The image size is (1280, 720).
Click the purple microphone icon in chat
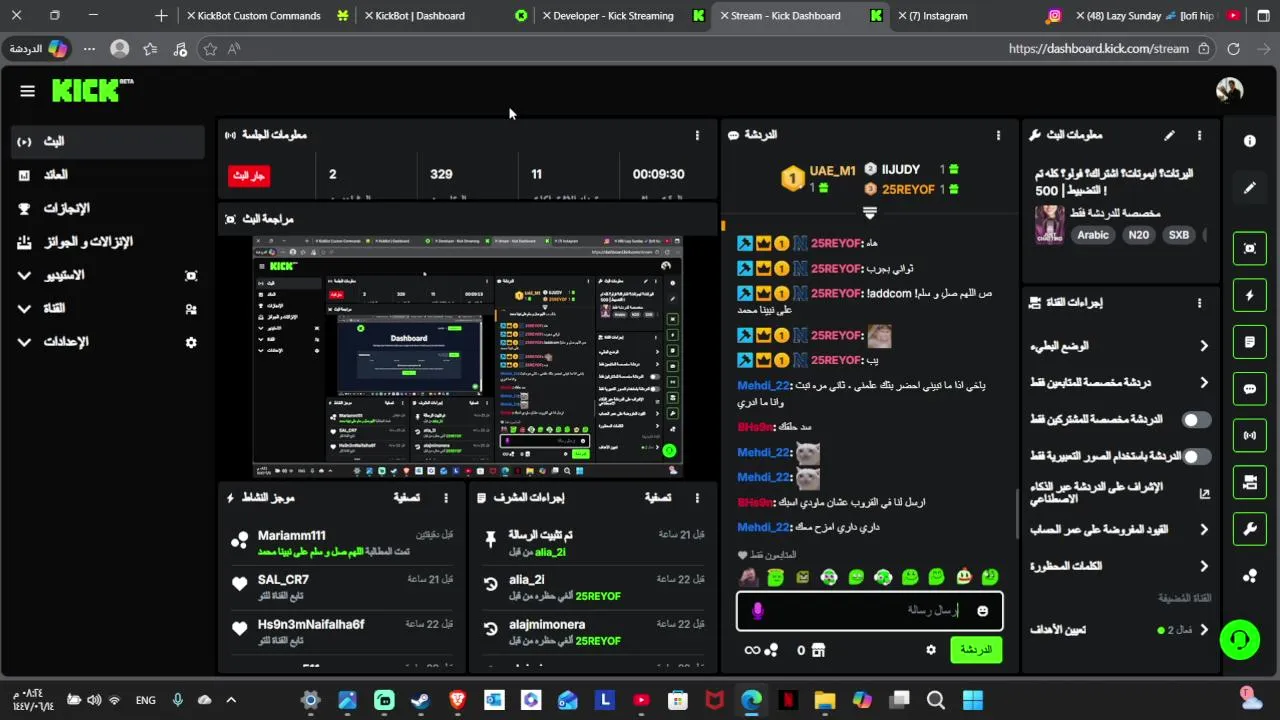(757, 610)
